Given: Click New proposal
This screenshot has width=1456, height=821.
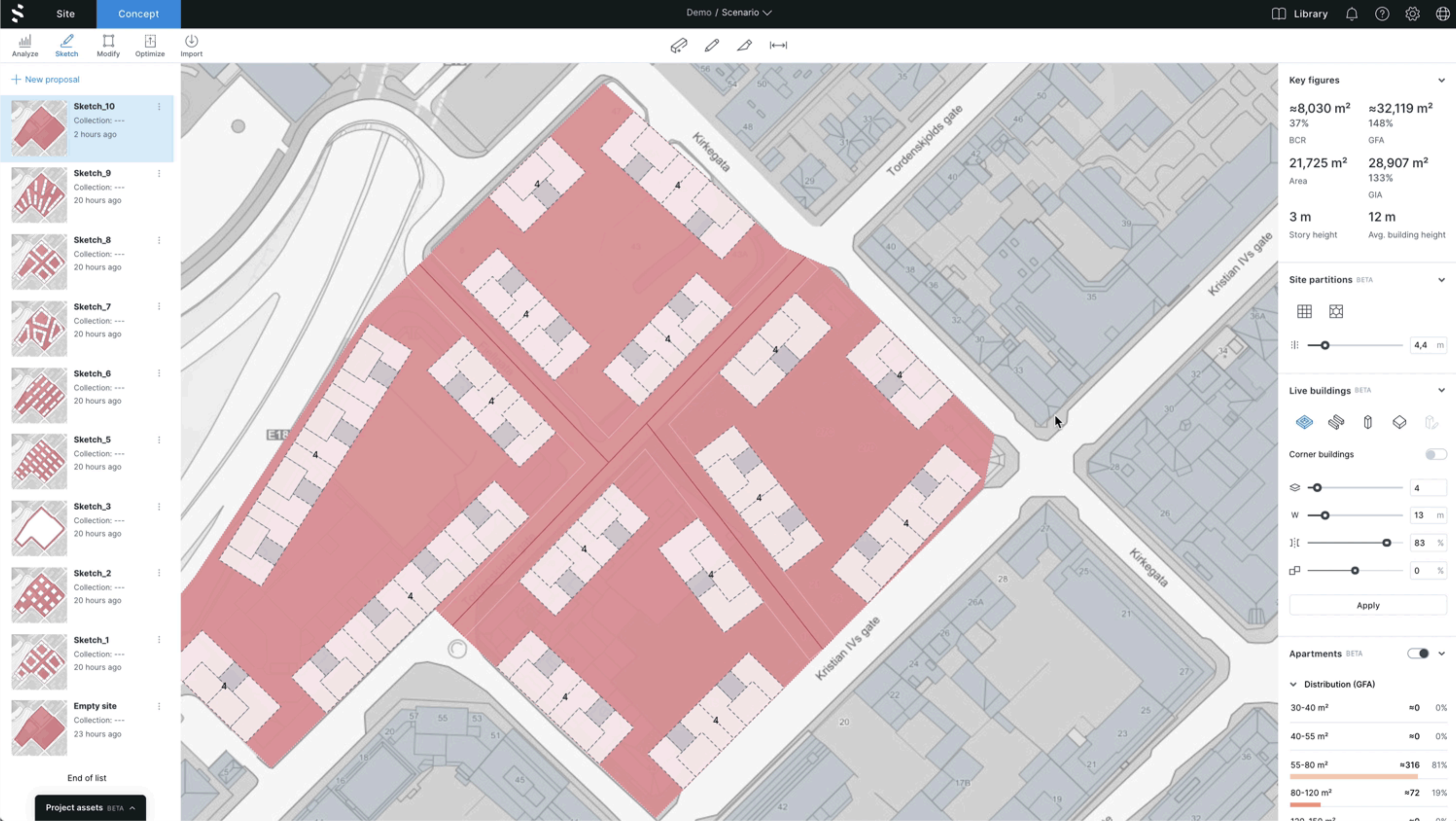Looking at the screenshot, I should click(x=45, y=79).
